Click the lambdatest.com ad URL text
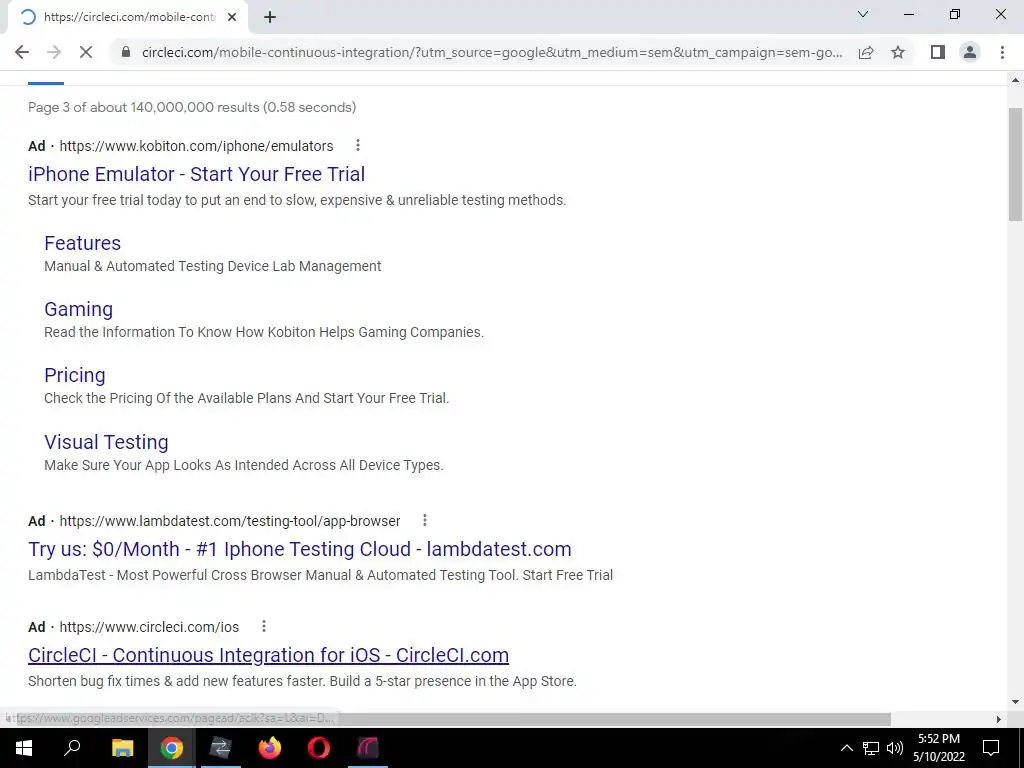Image resolution: width=1024 pixels, height=768 pixels. point(230,520)
